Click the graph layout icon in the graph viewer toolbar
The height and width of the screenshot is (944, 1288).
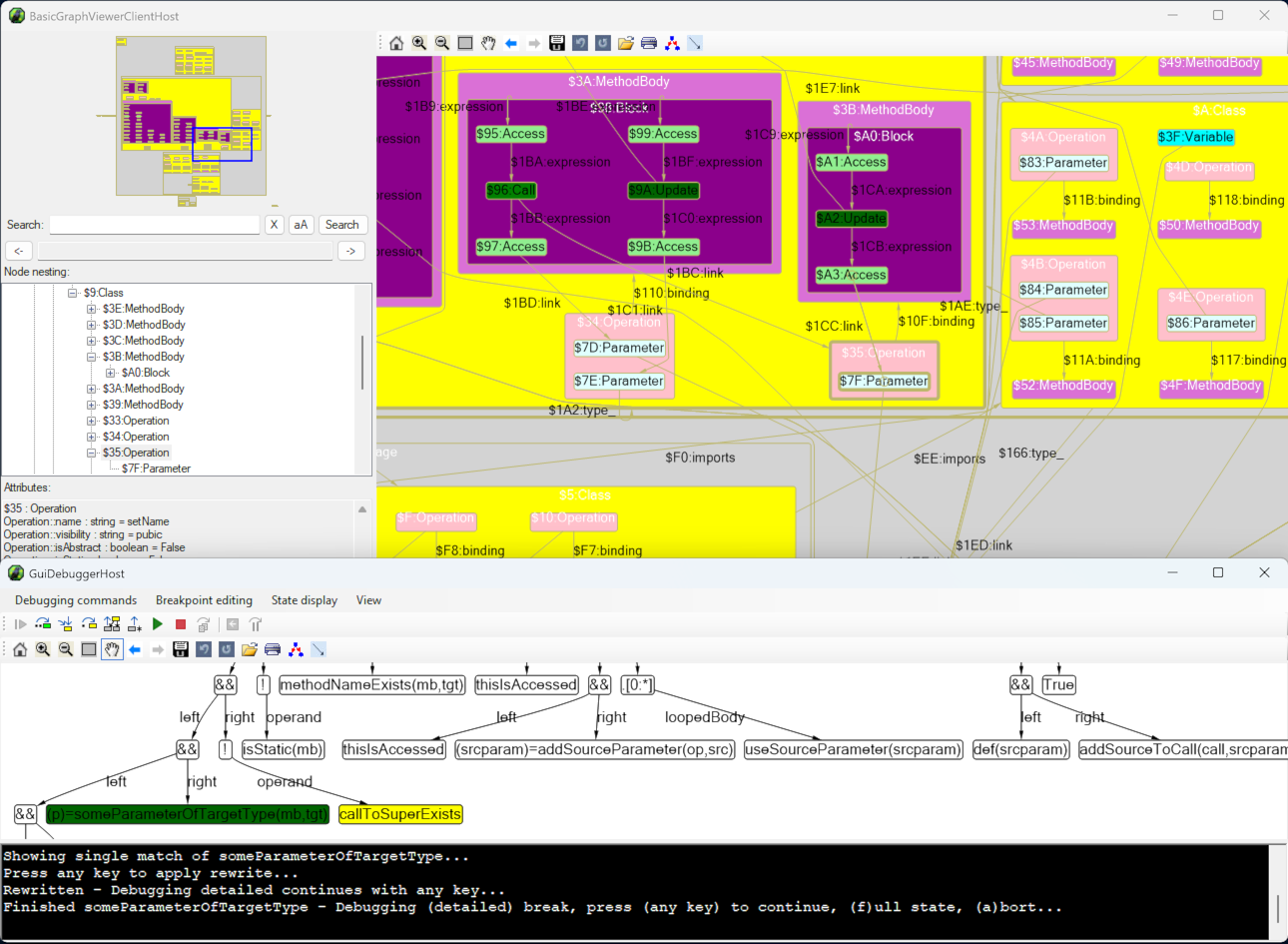pos(672,43)
